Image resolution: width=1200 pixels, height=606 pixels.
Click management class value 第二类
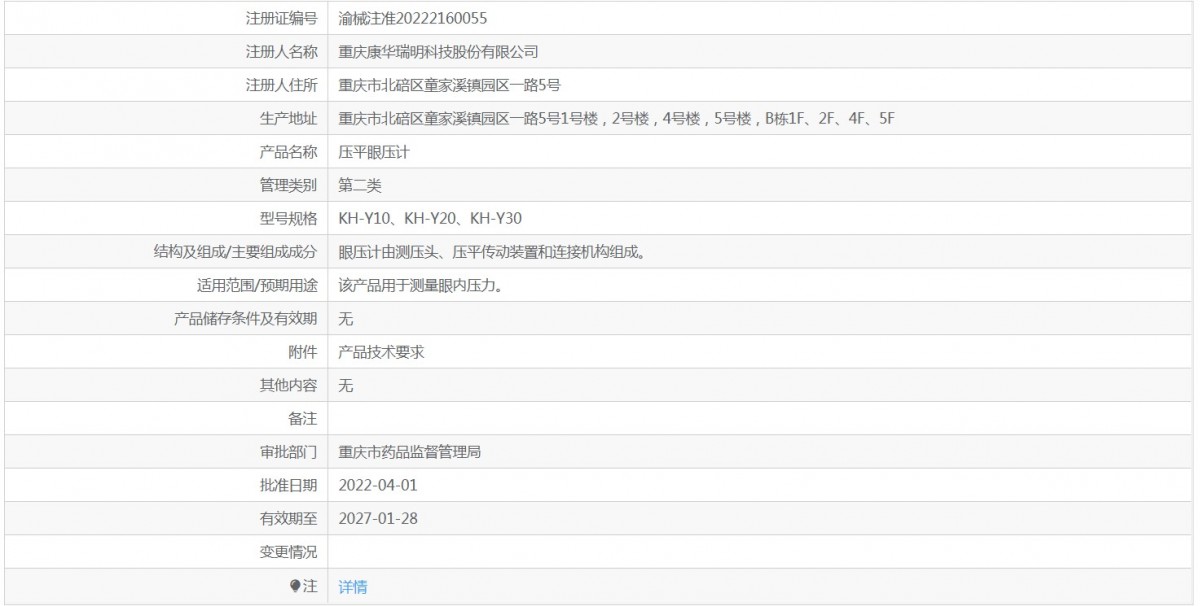point(360,185)
